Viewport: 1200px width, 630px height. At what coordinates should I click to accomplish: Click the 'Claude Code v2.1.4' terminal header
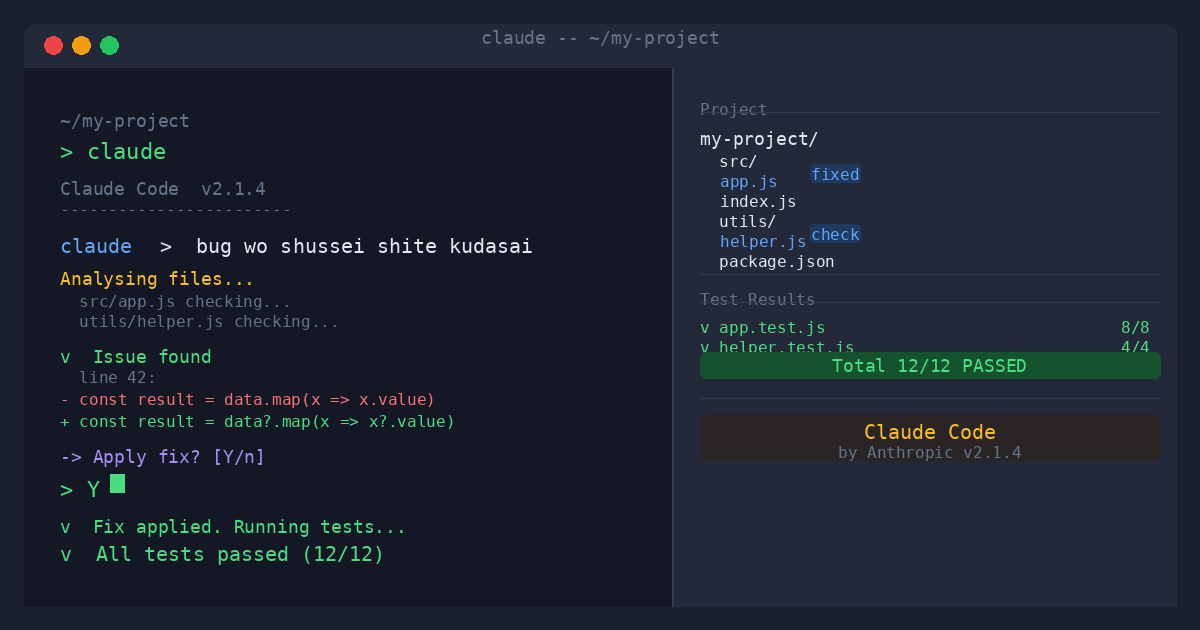(163, 189)
